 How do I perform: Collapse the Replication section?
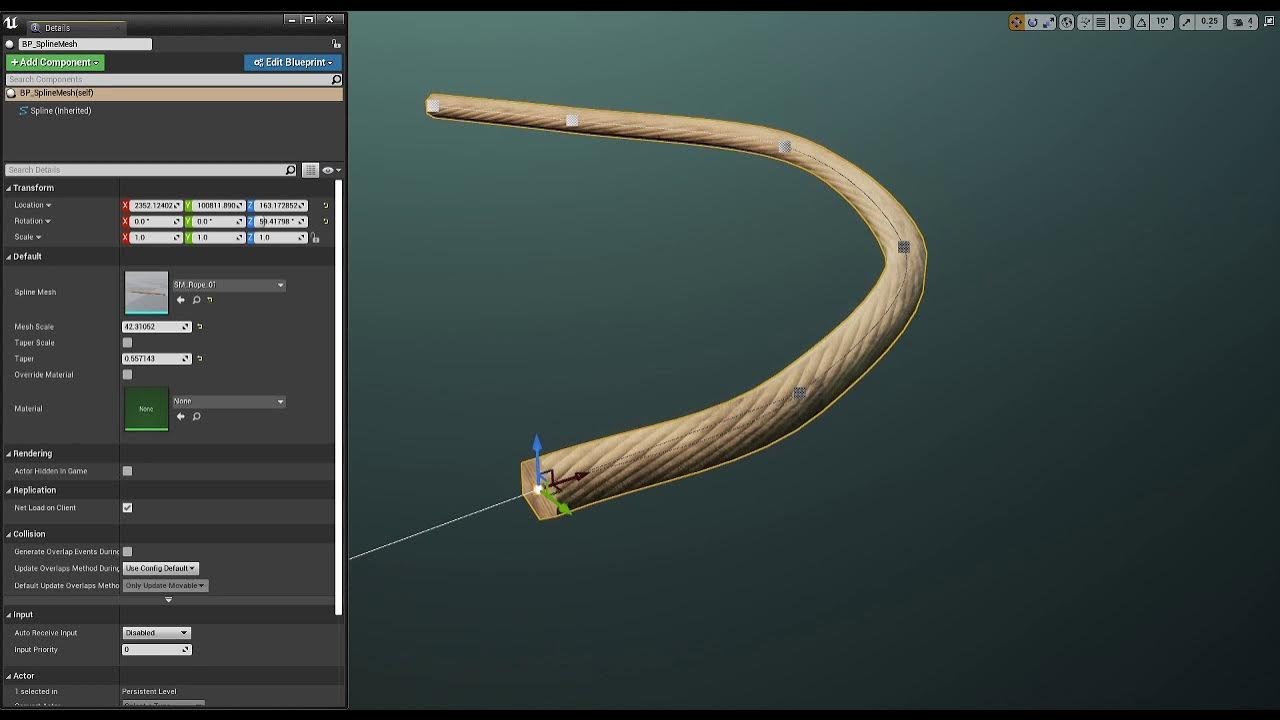(x=9, y=490)
